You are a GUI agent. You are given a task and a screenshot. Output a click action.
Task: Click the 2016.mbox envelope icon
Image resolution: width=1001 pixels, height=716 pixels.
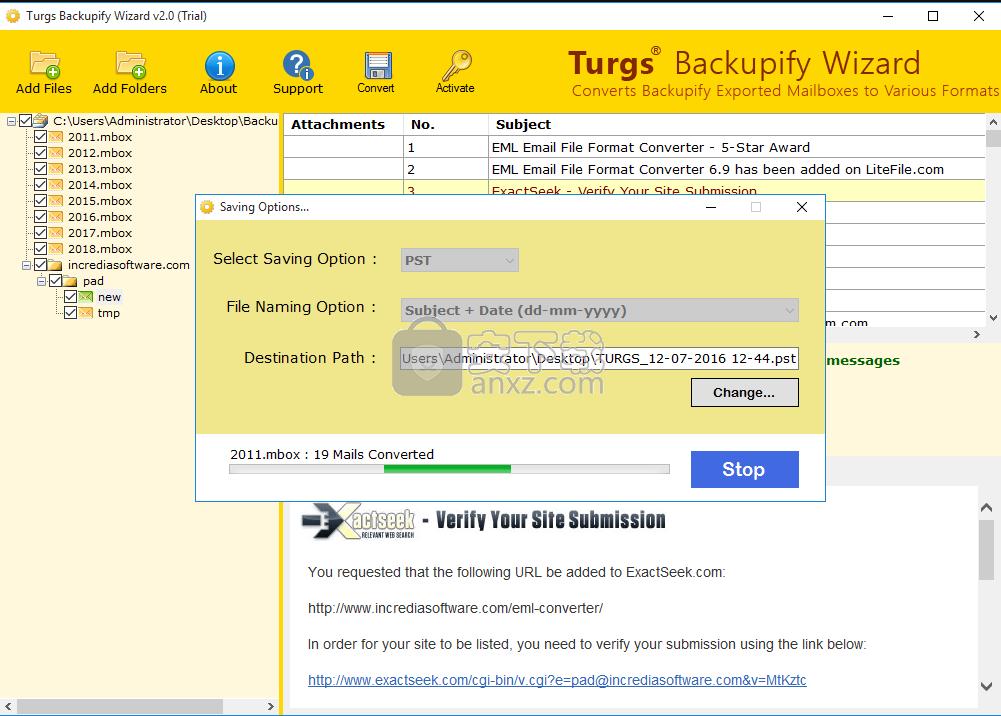coord(56,216)
